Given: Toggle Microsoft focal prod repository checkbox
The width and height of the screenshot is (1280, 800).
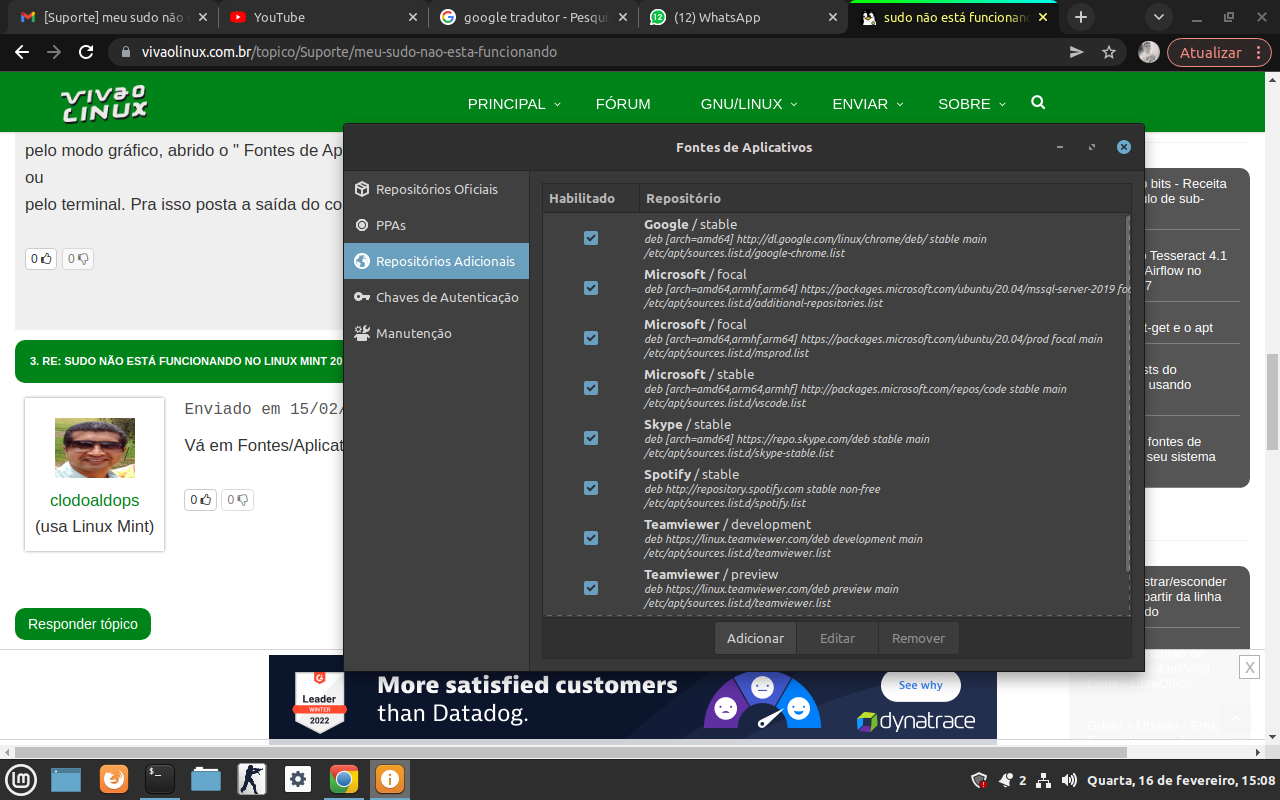Looking at the screenshot, I should tap(591, 338).
